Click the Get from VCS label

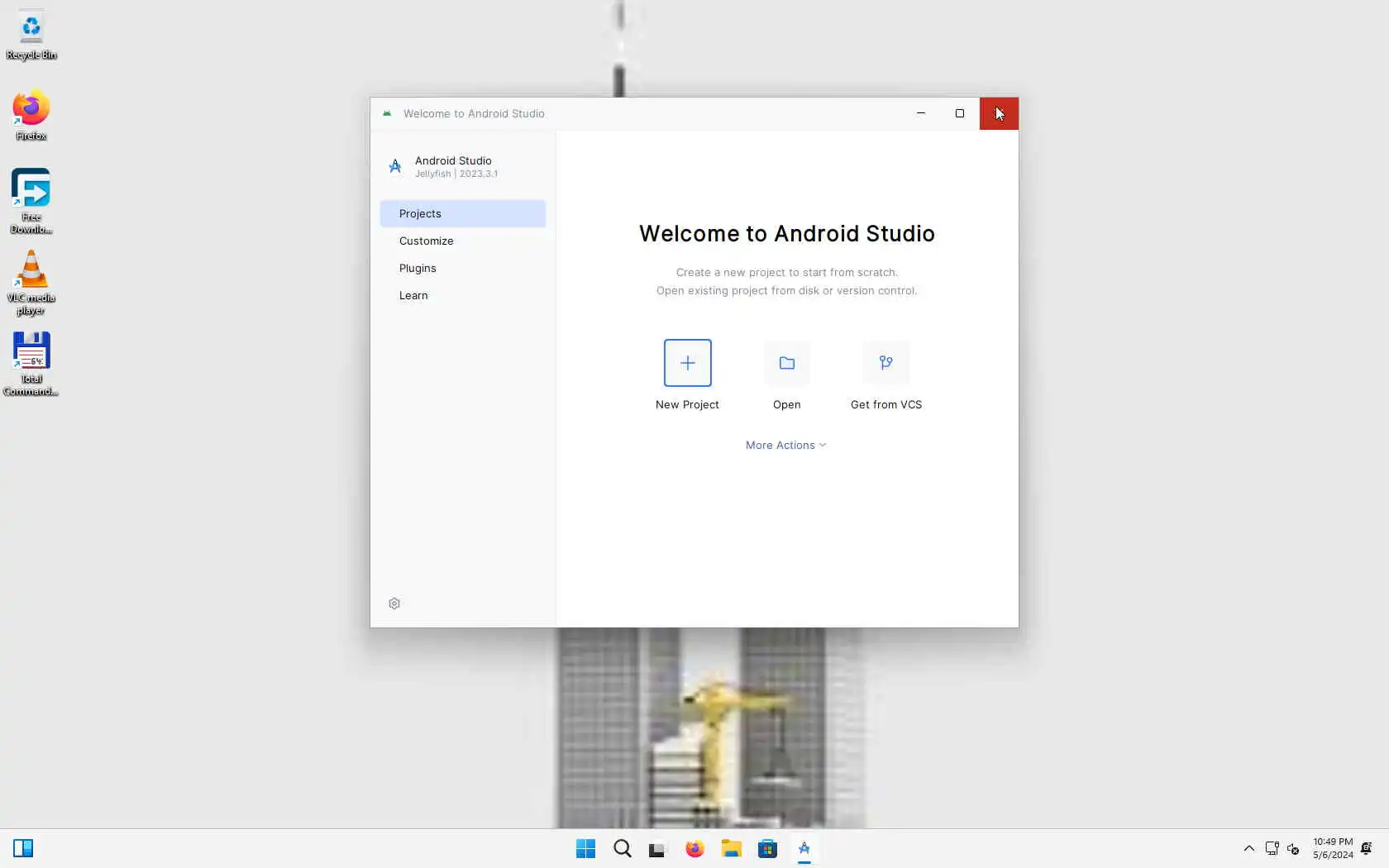point(885,404)
